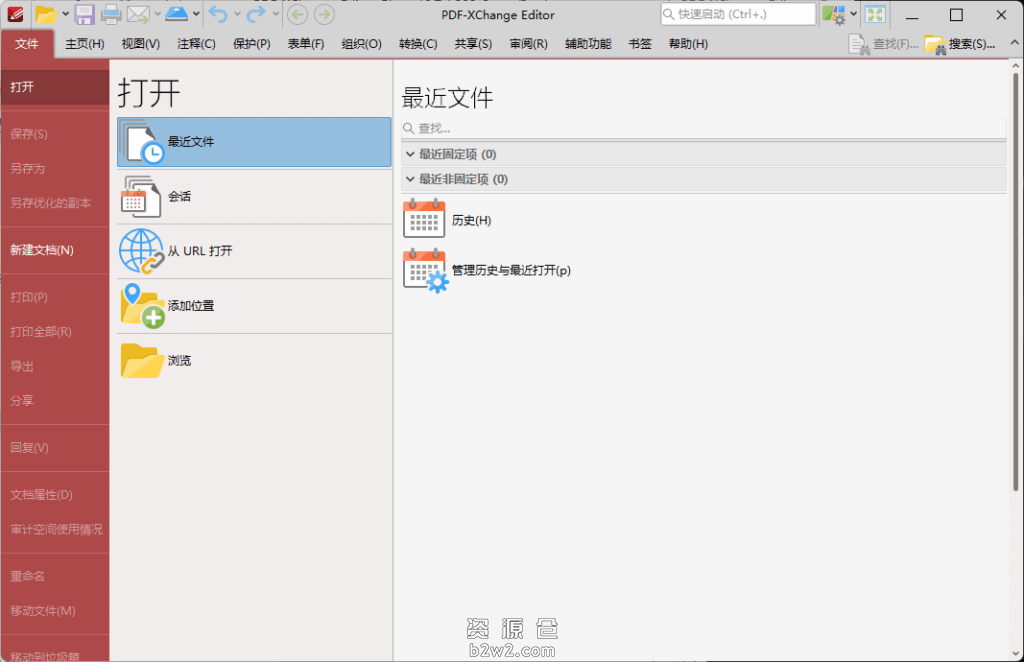Open 管理历史与最近打开 settings icon
The height and width of the screenshot is (662, 1024).
[x=423, y=269]
